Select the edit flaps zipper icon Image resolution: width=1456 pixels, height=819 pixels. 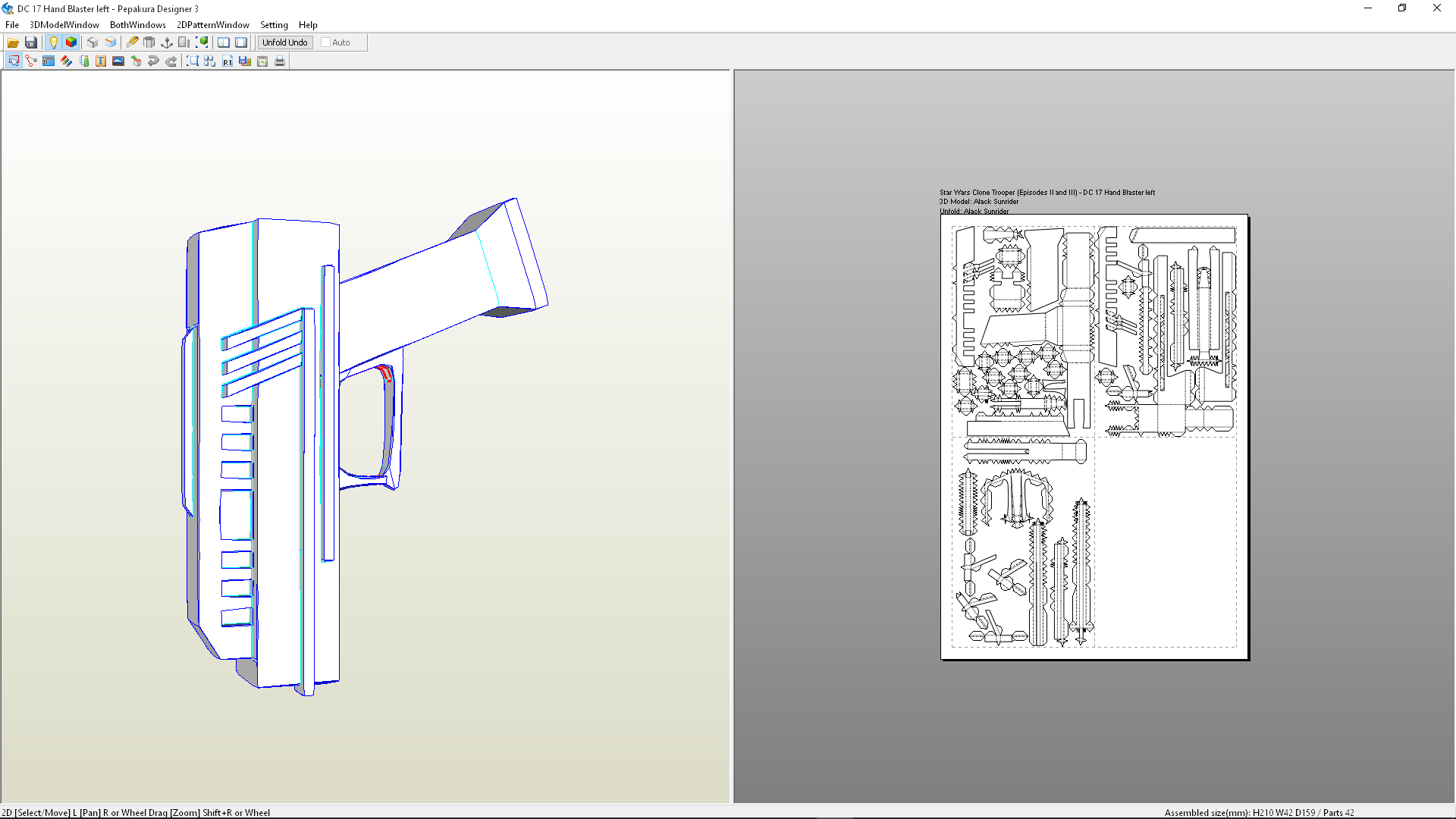pyautogui.click(x=49, y=61)
